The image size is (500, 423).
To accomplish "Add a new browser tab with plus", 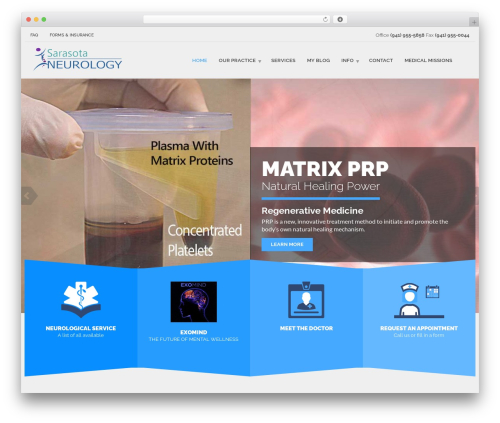I will (474, 22).
